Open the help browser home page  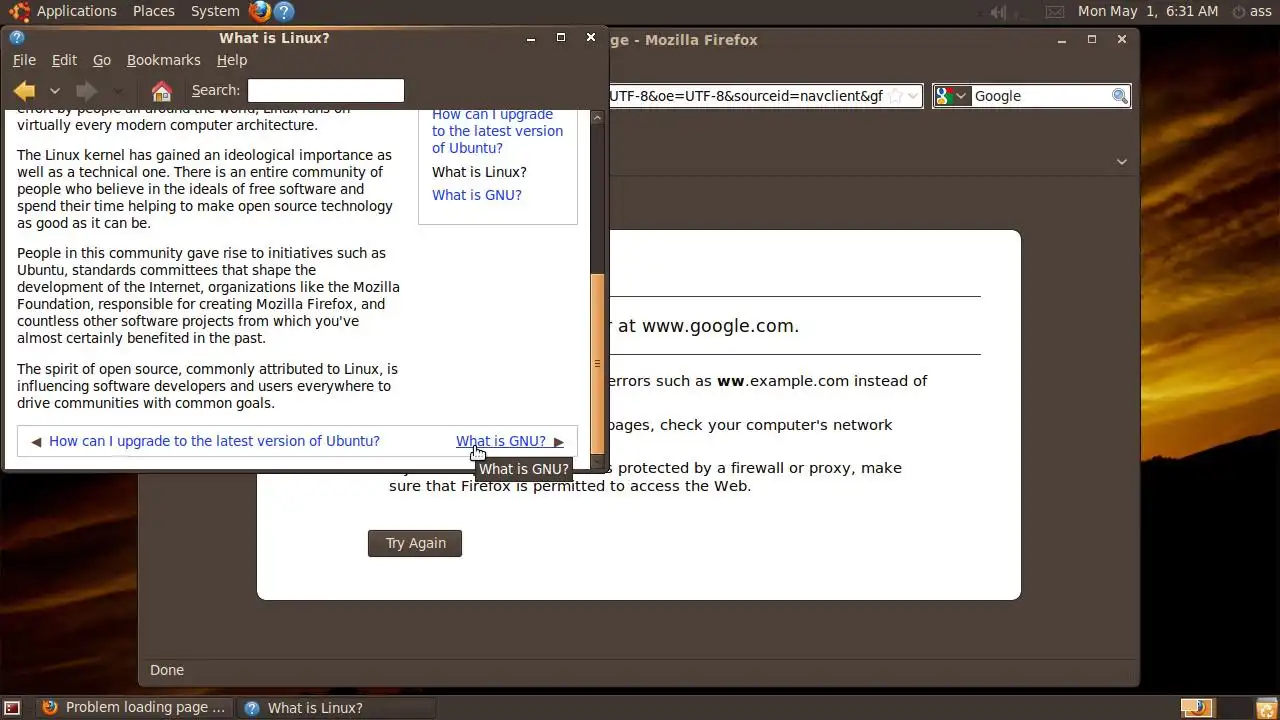[162, 90]
